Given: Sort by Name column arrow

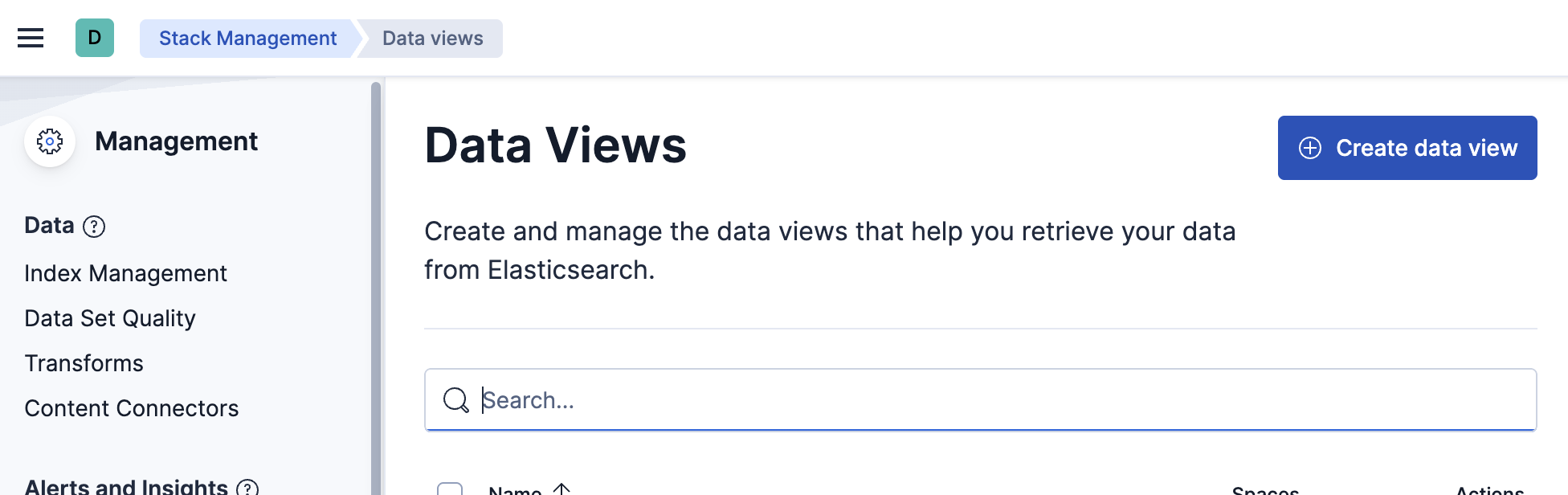Looking at the screenshot, I should pyautogui.click(x=561, y=489).
